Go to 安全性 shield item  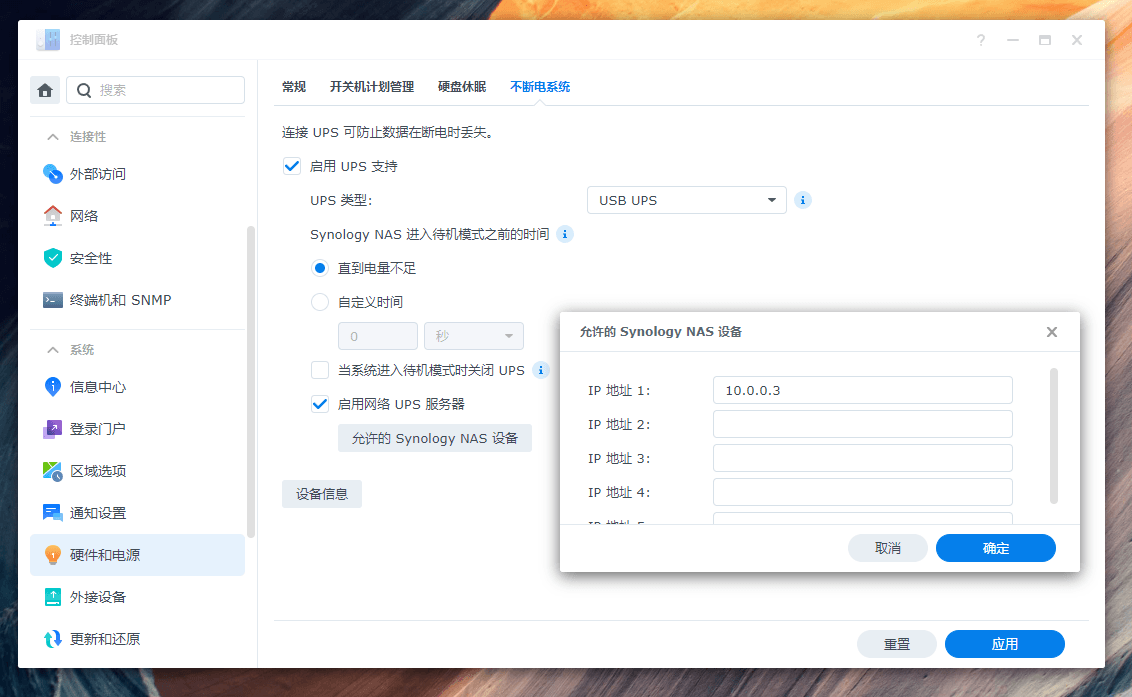(x=53, y=258)
